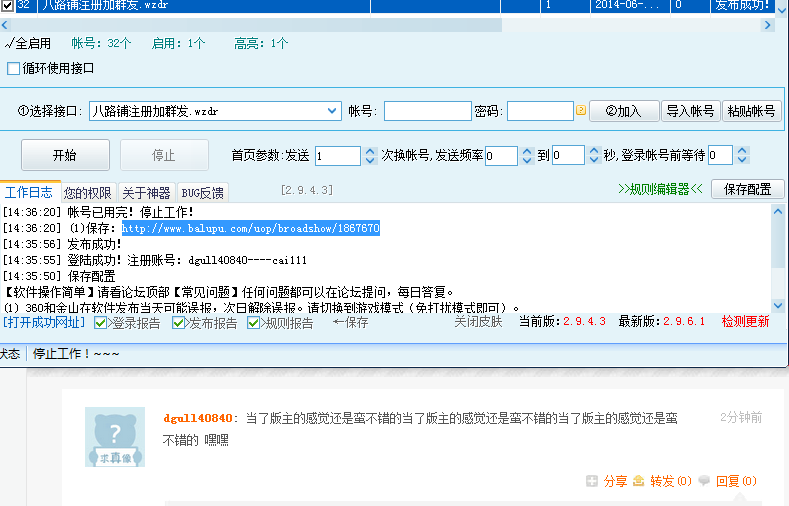Open the BUG反馈 tab
The image size is (789, 506).
pos(203,193)
